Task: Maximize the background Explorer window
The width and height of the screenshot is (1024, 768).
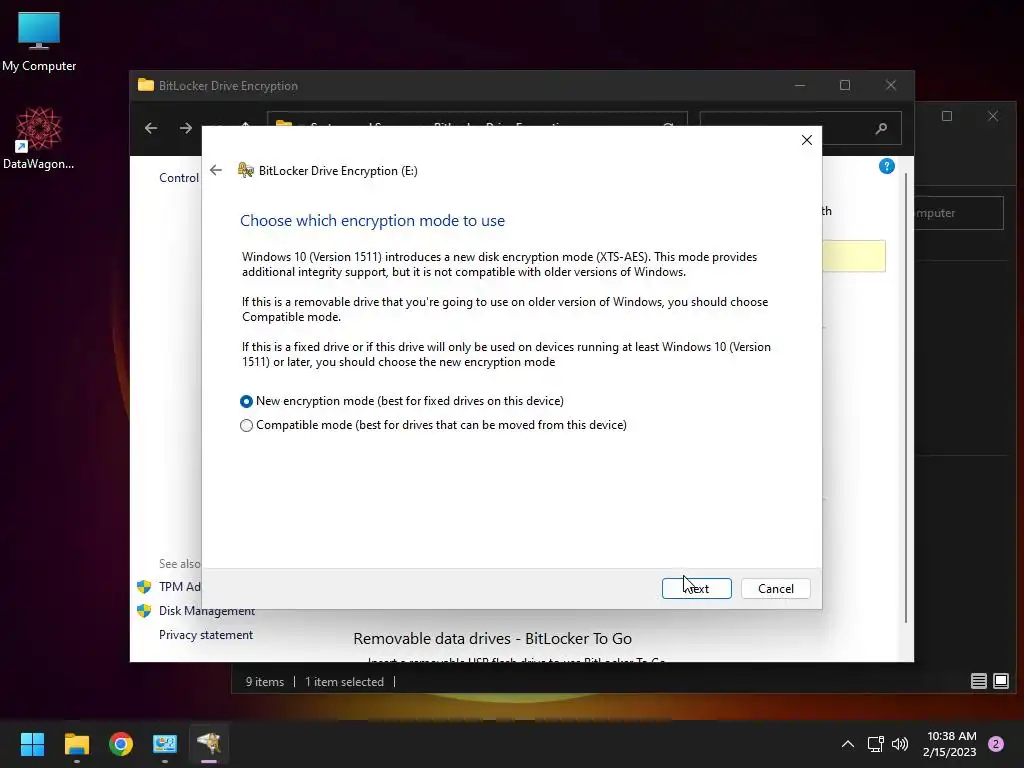Action: pos(947,116)
